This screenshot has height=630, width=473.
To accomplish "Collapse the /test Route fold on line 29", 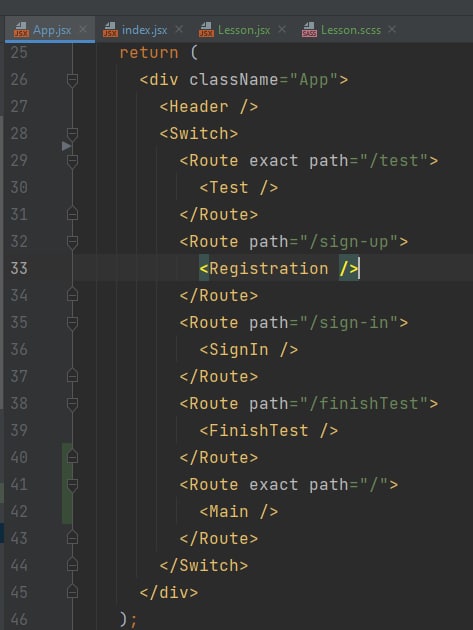I will point(72,161).
